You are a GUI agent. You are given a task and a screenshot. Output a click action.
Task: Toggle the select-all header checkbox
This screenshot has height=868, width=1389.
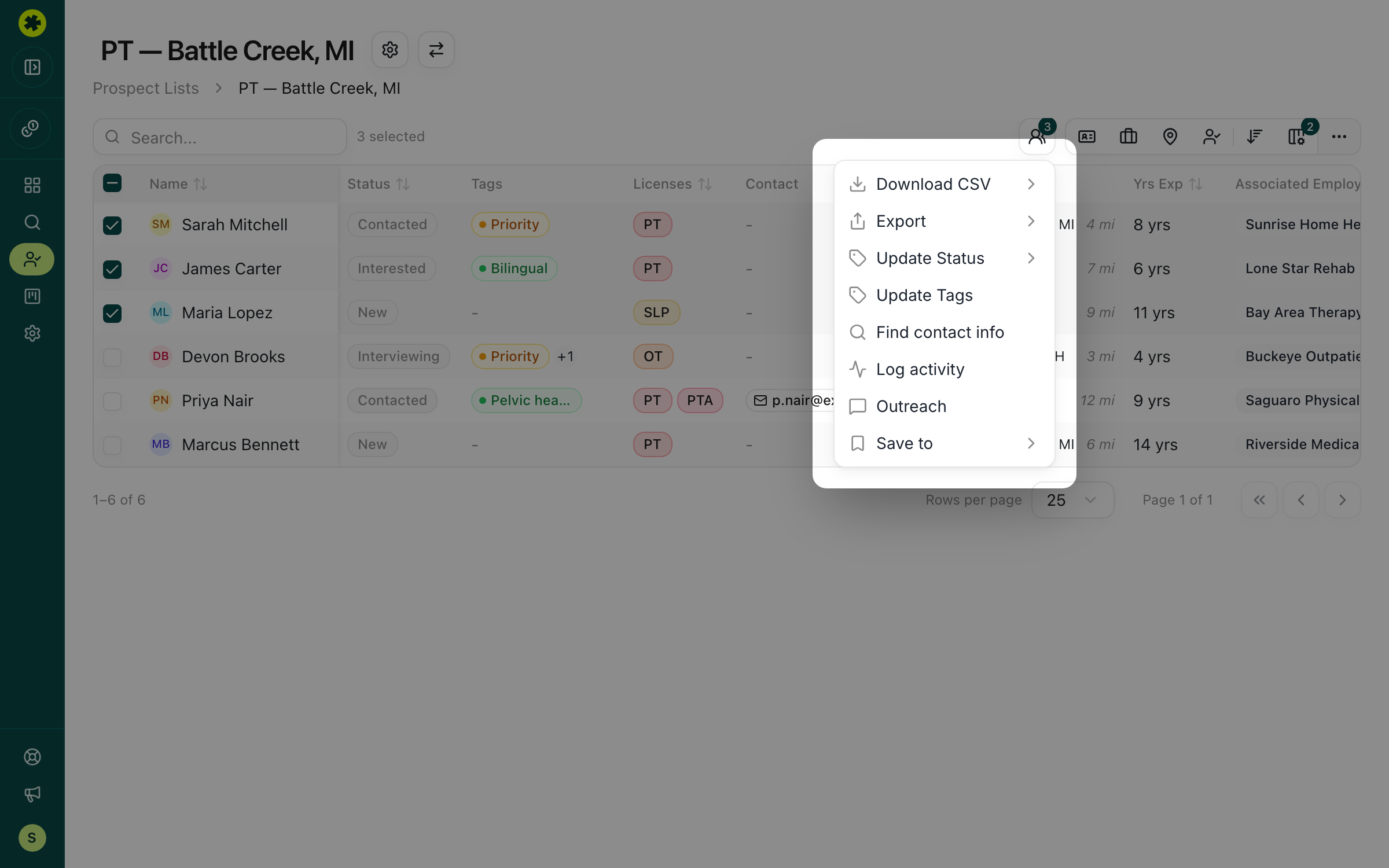pyautogui.click(x=112, y=183)
